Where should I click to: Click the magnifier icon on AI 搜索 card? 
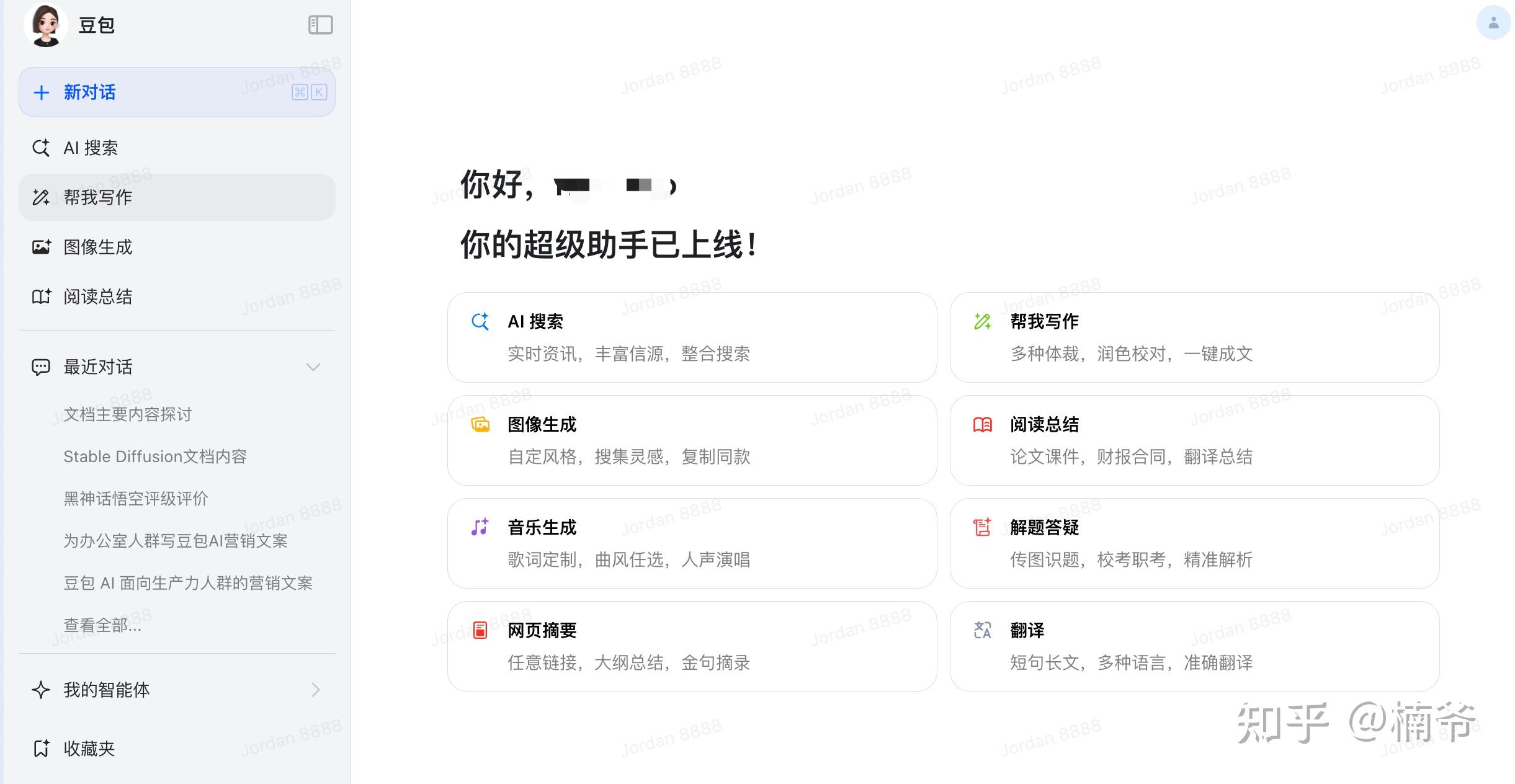point(479,322)
